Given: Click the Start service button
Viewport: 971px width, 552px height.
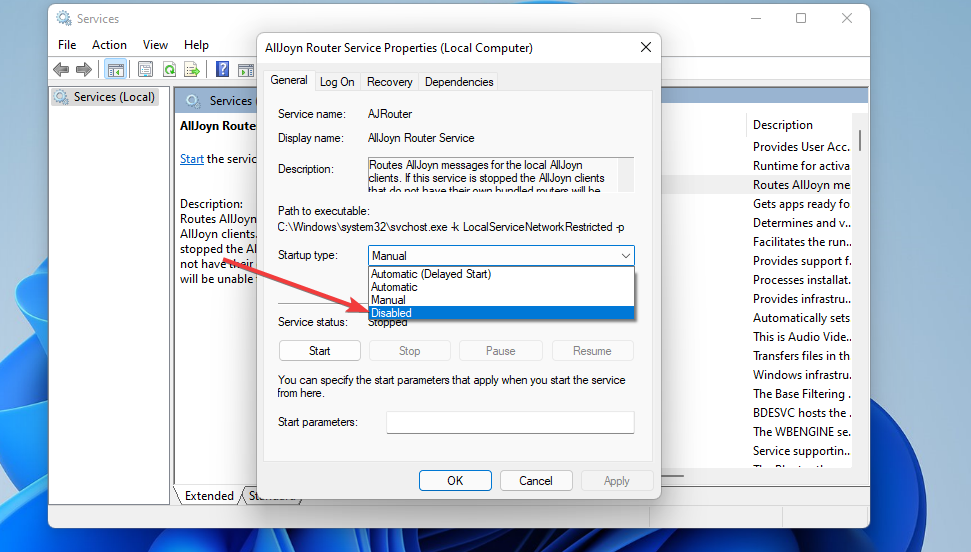Looking at the screenshot, I should 320,351.
